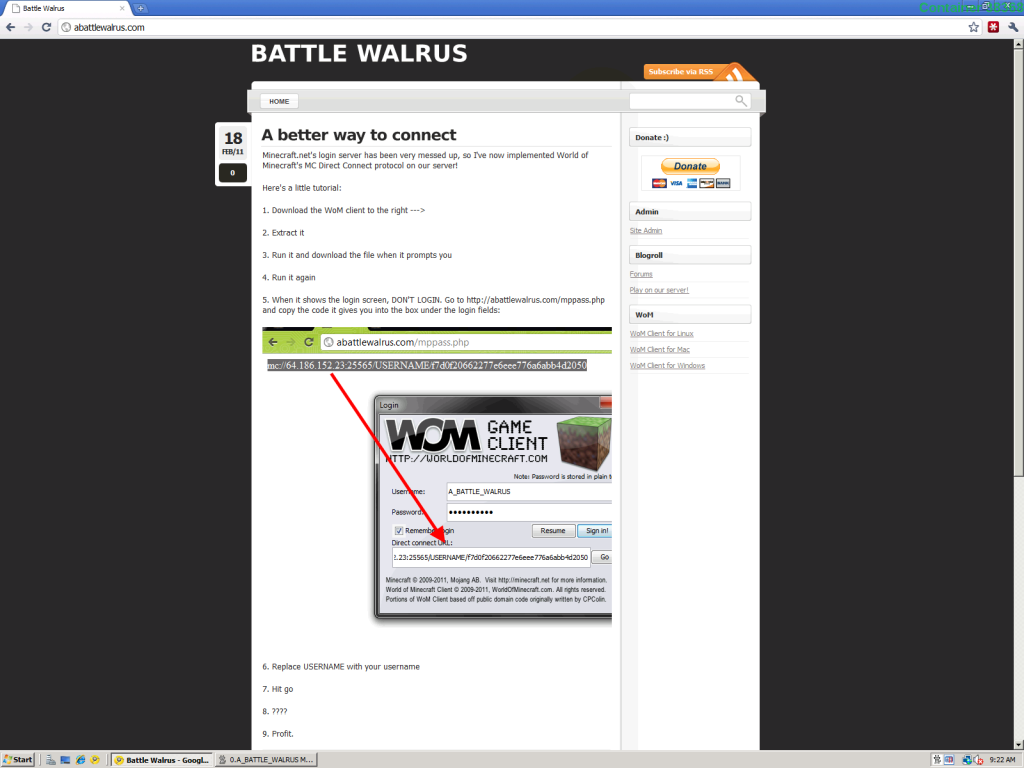Launch Chrome from the quick launch bar

[x=95, y=760]
